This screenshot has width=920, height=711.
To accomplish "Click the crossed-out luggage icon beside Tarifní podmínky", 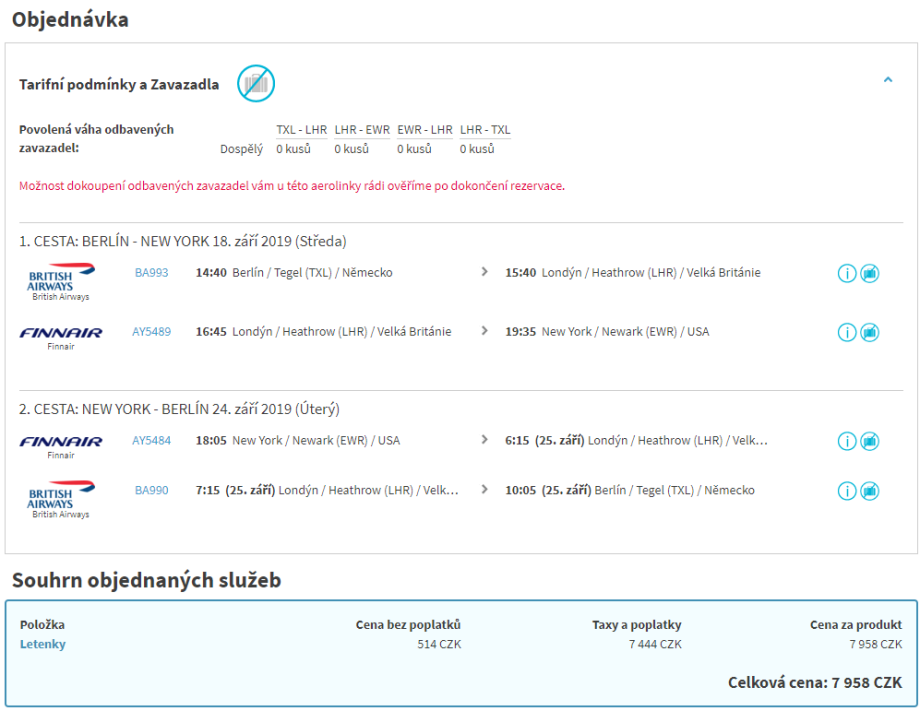I will (x=256, y=83).
